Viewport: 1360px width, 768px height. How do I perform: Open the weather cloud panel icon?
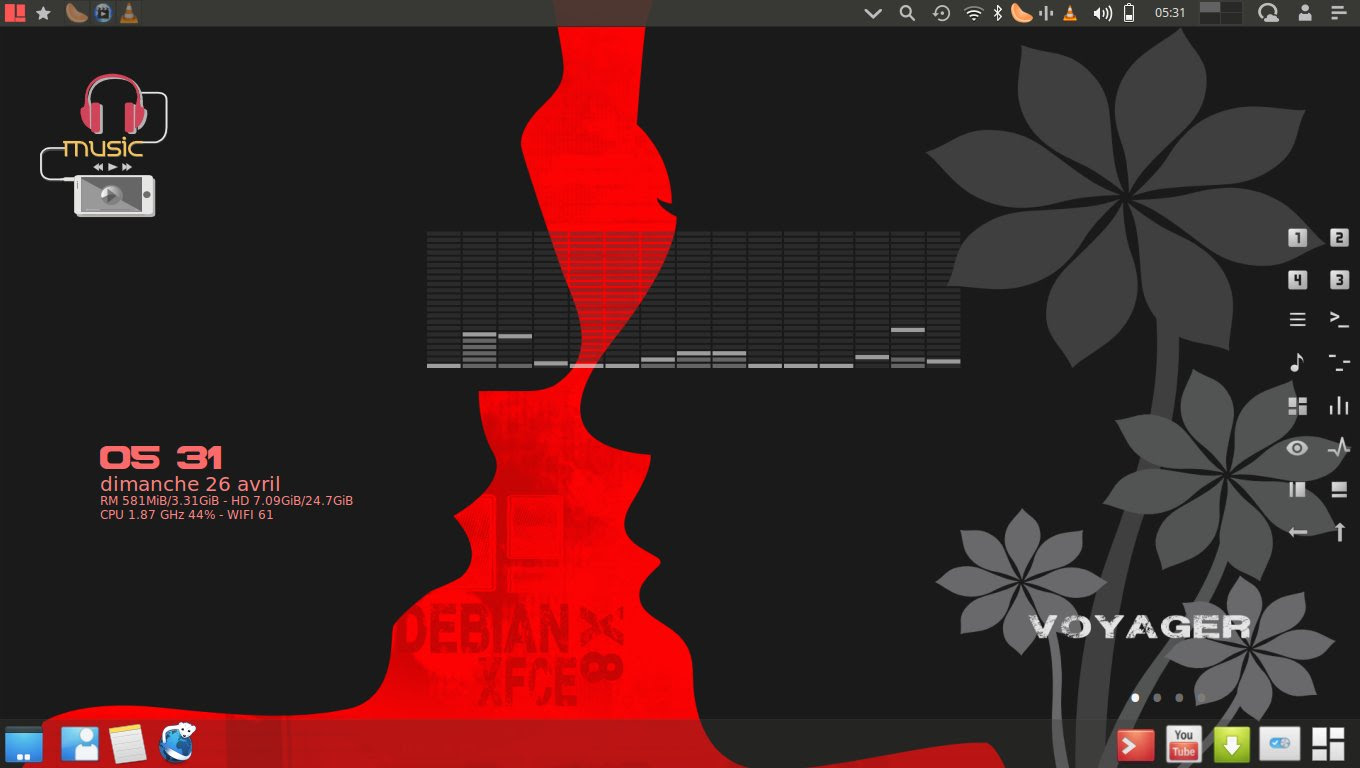click(1268, 13)
